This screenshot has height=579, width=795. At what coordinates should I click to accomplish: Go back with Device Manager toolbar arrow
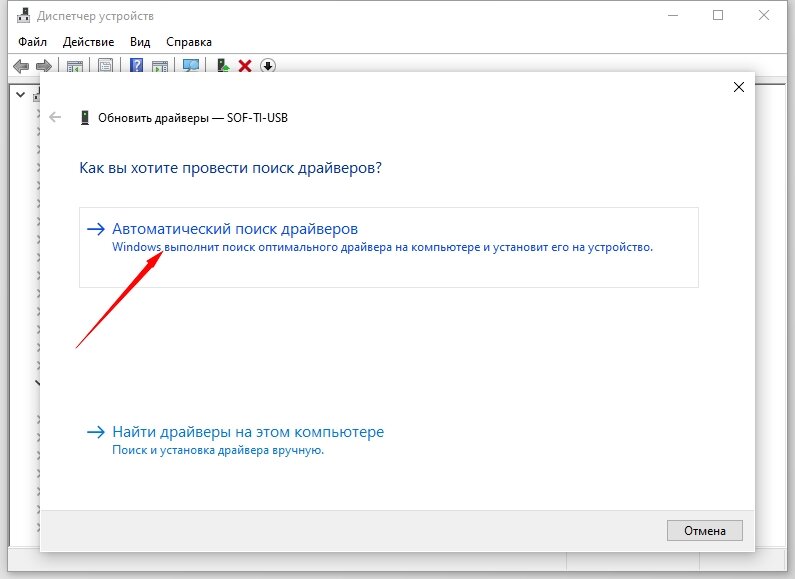pos(21,65)
